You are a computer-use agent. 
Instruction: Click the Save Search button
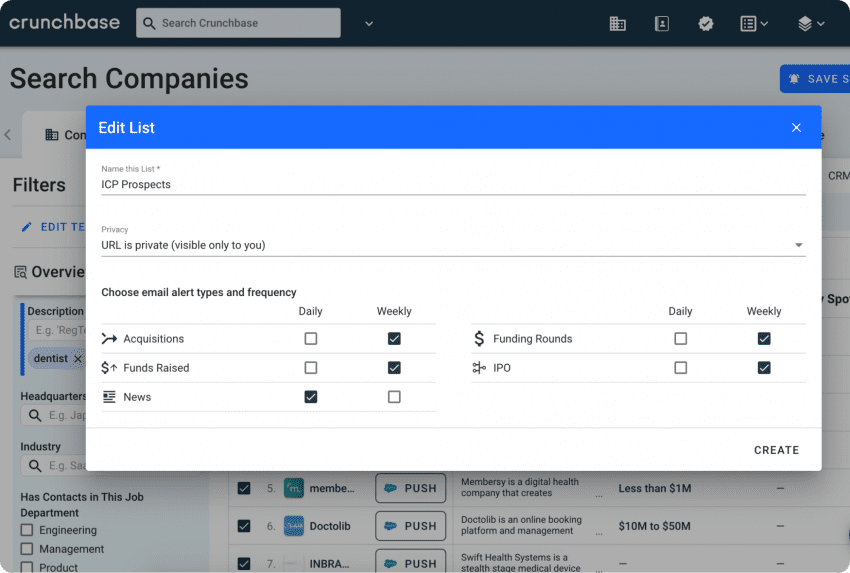point(814,79)
